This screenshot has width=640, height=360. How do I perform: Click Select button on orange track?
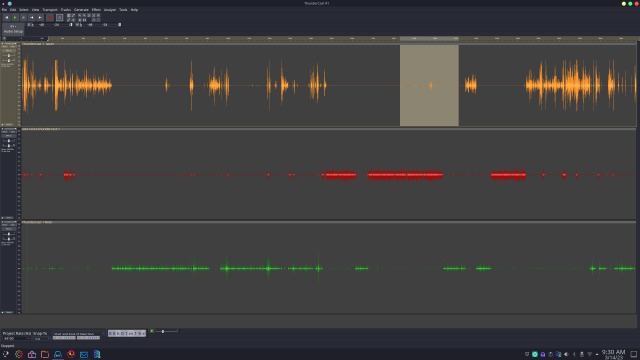point(9,124)
